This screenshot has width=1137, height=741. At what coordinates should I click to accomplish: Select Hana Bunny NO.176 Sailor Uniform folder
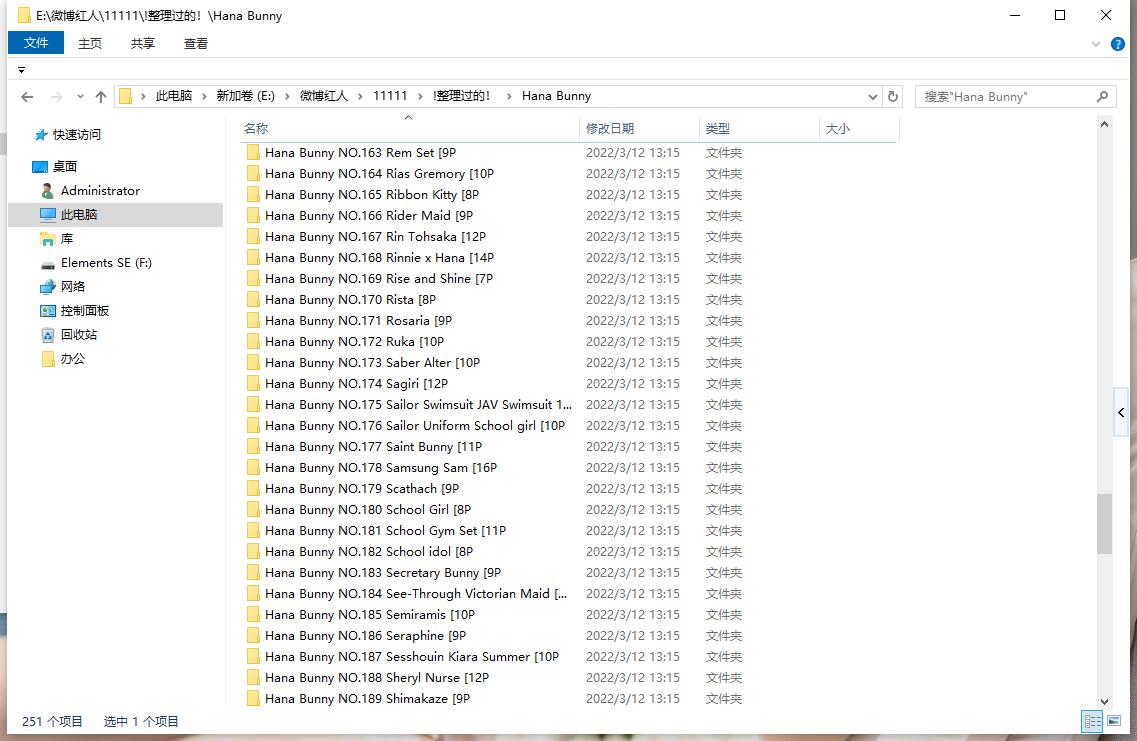click(x=415, y=426)
